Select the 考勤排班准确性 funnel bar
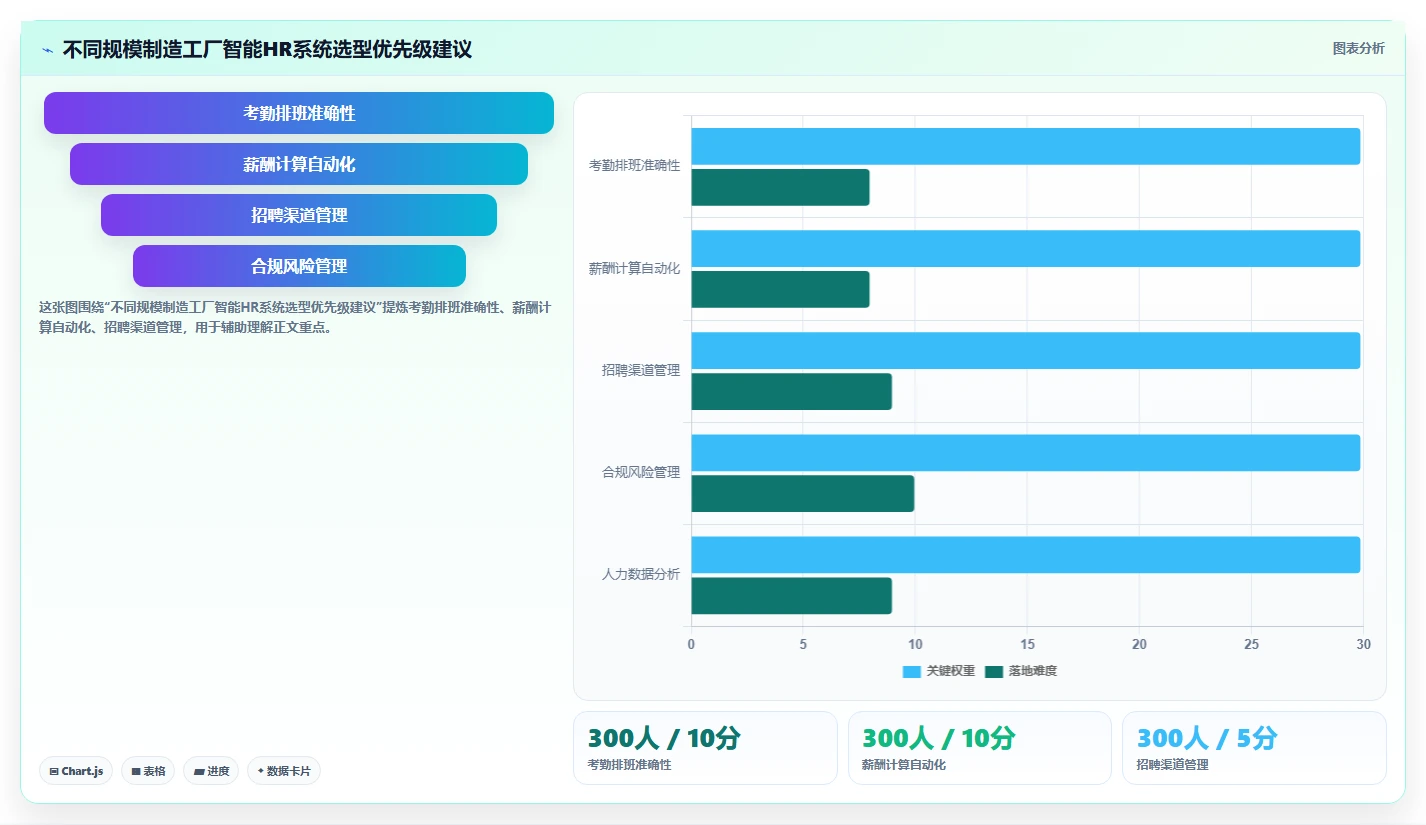 pyautogui.click(x=299, y=113)
